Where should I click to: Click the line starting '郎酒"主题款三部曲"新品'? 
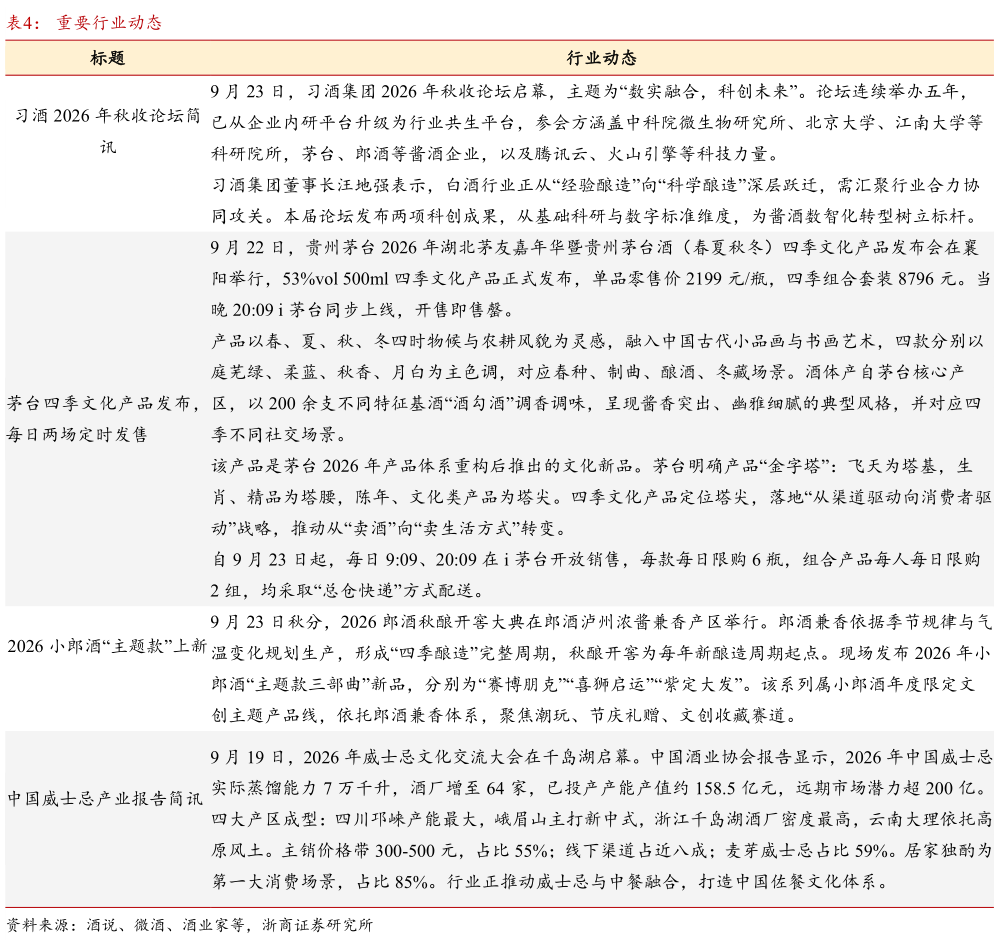593,684
